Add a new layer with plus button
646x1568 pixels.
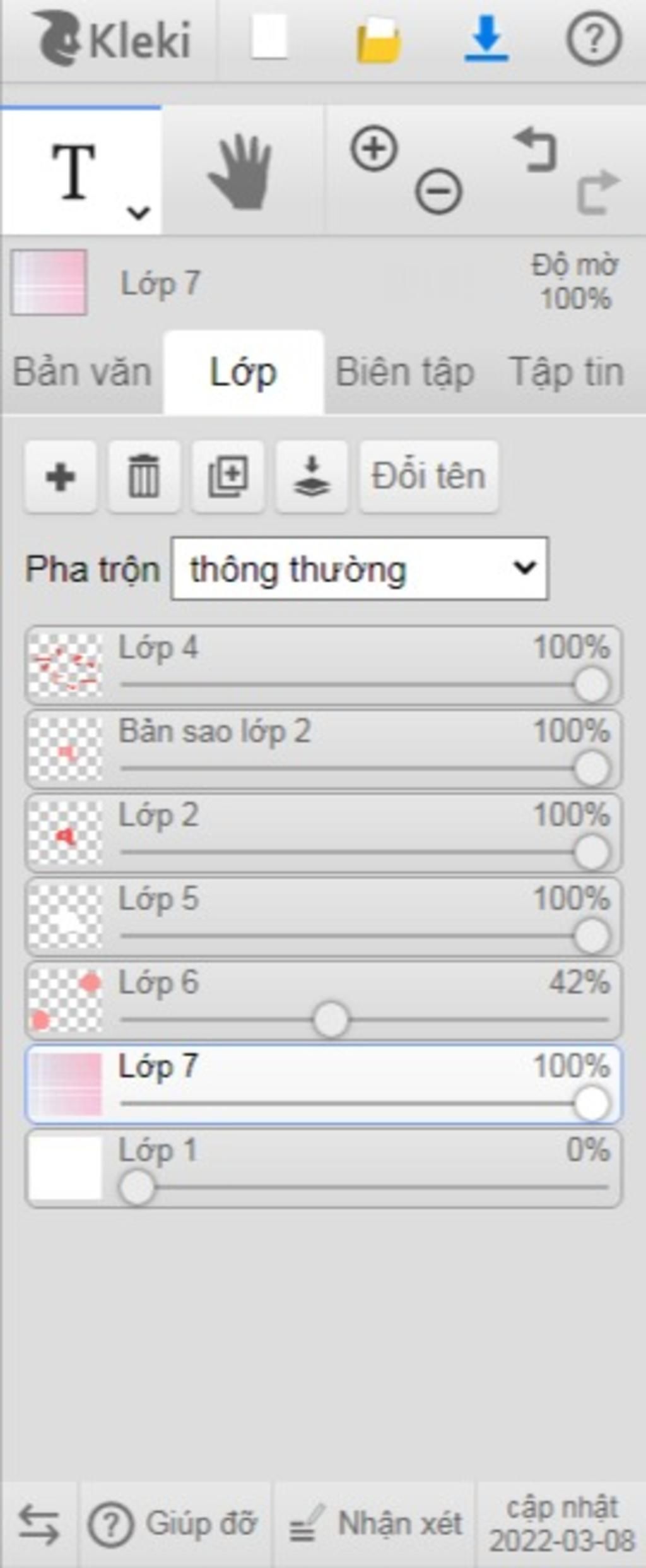(61, 477)
